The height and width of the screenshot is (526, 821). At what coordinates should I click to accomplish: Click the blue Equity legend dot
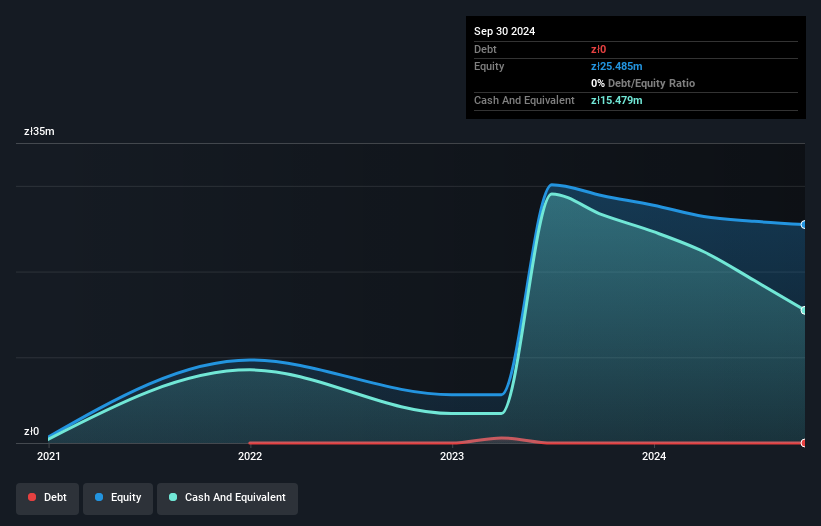click(x=99, y=497)
